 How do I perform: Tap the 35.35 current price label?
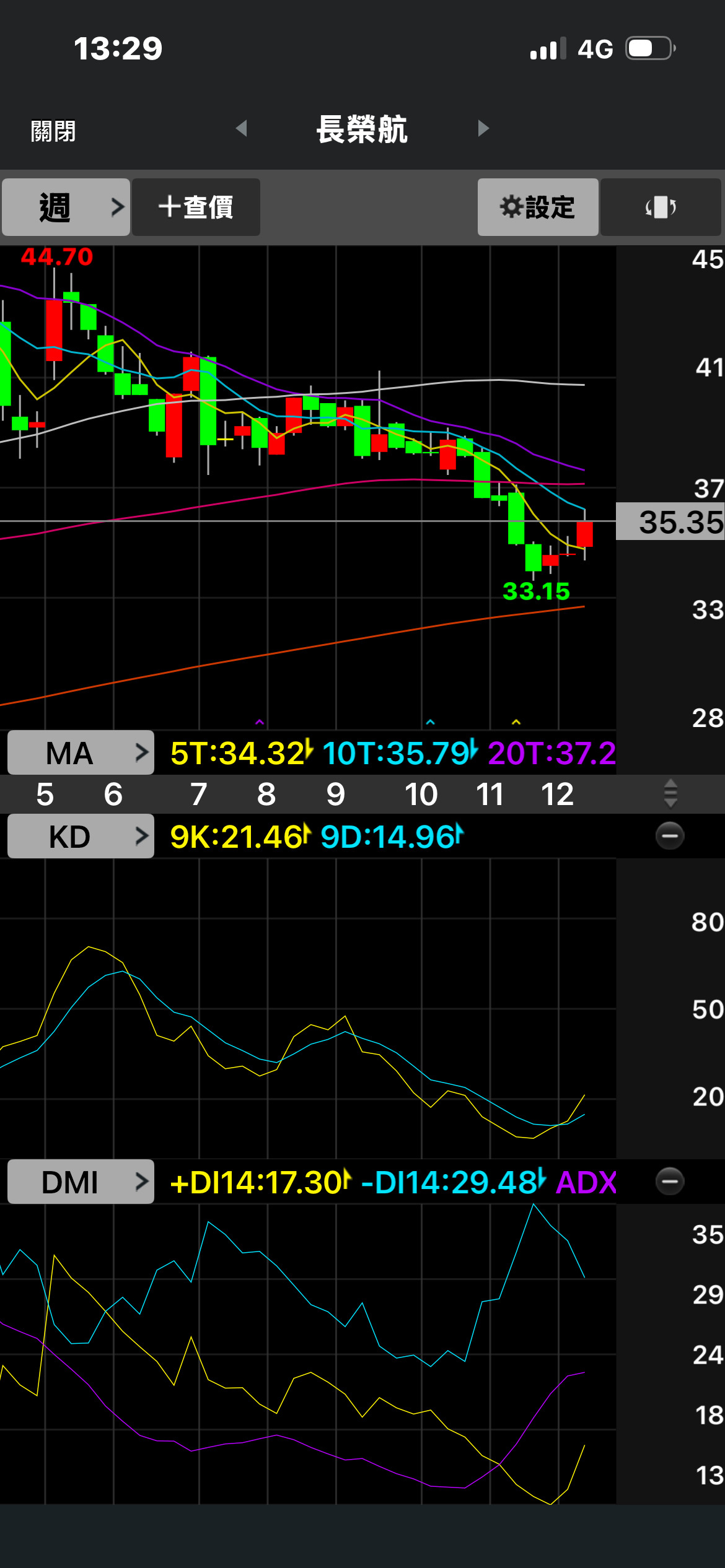[671, 521]
